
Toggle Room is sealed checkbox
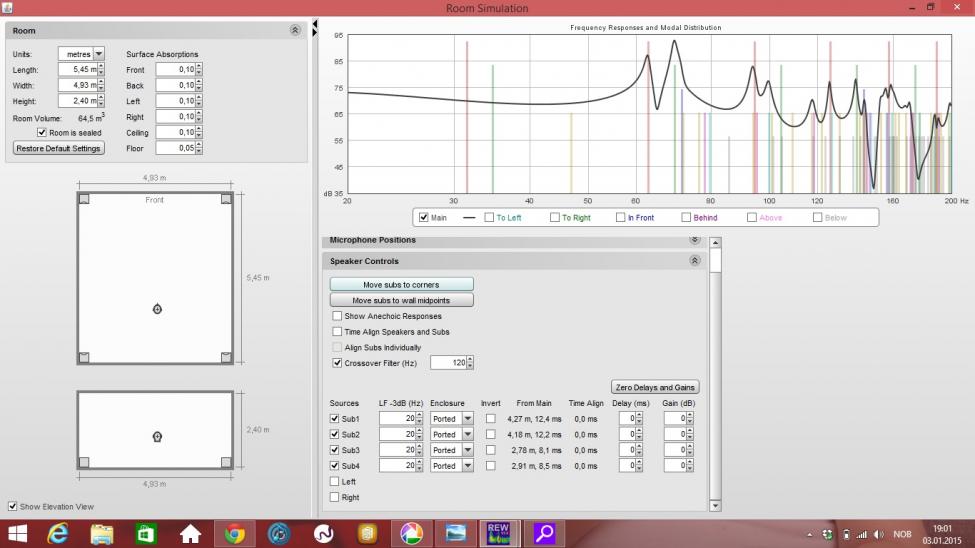[42, 132]
